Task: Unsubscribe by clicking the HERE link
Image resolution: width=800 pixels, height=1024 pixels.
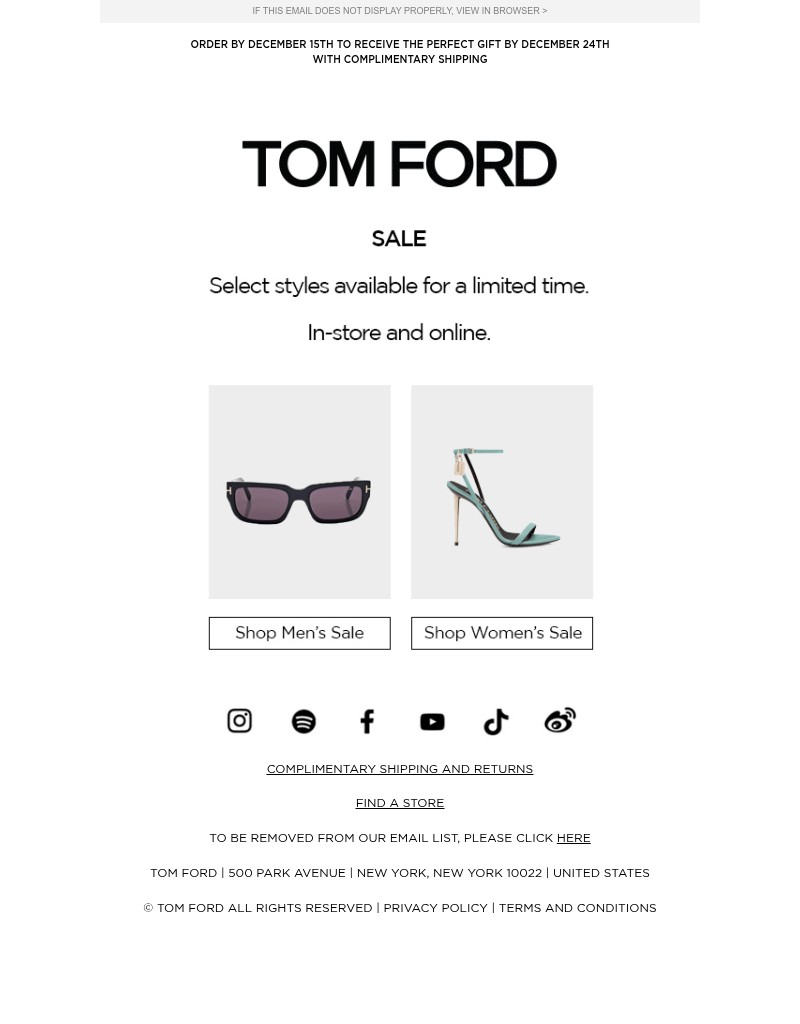Action: coord(573,838)
